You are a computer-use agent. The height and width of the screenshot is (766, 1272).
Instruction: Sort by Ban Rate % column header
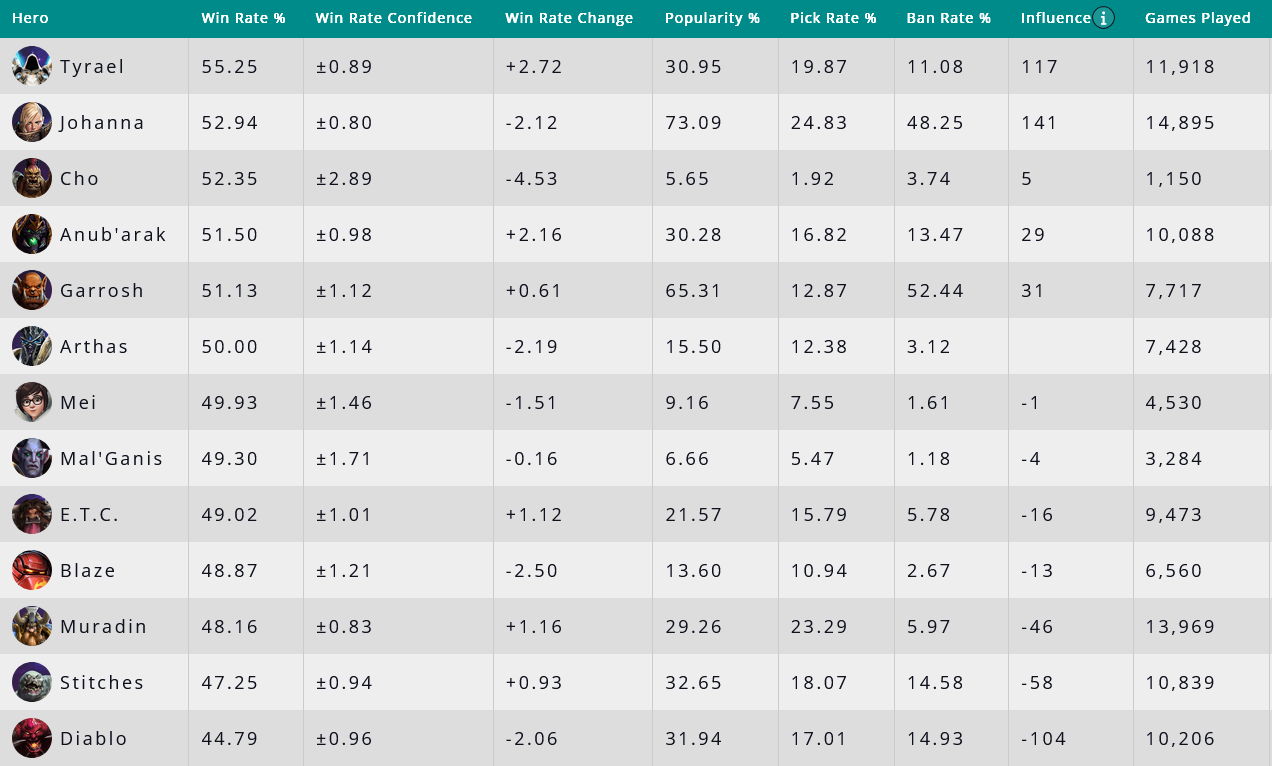click(948, 18)
